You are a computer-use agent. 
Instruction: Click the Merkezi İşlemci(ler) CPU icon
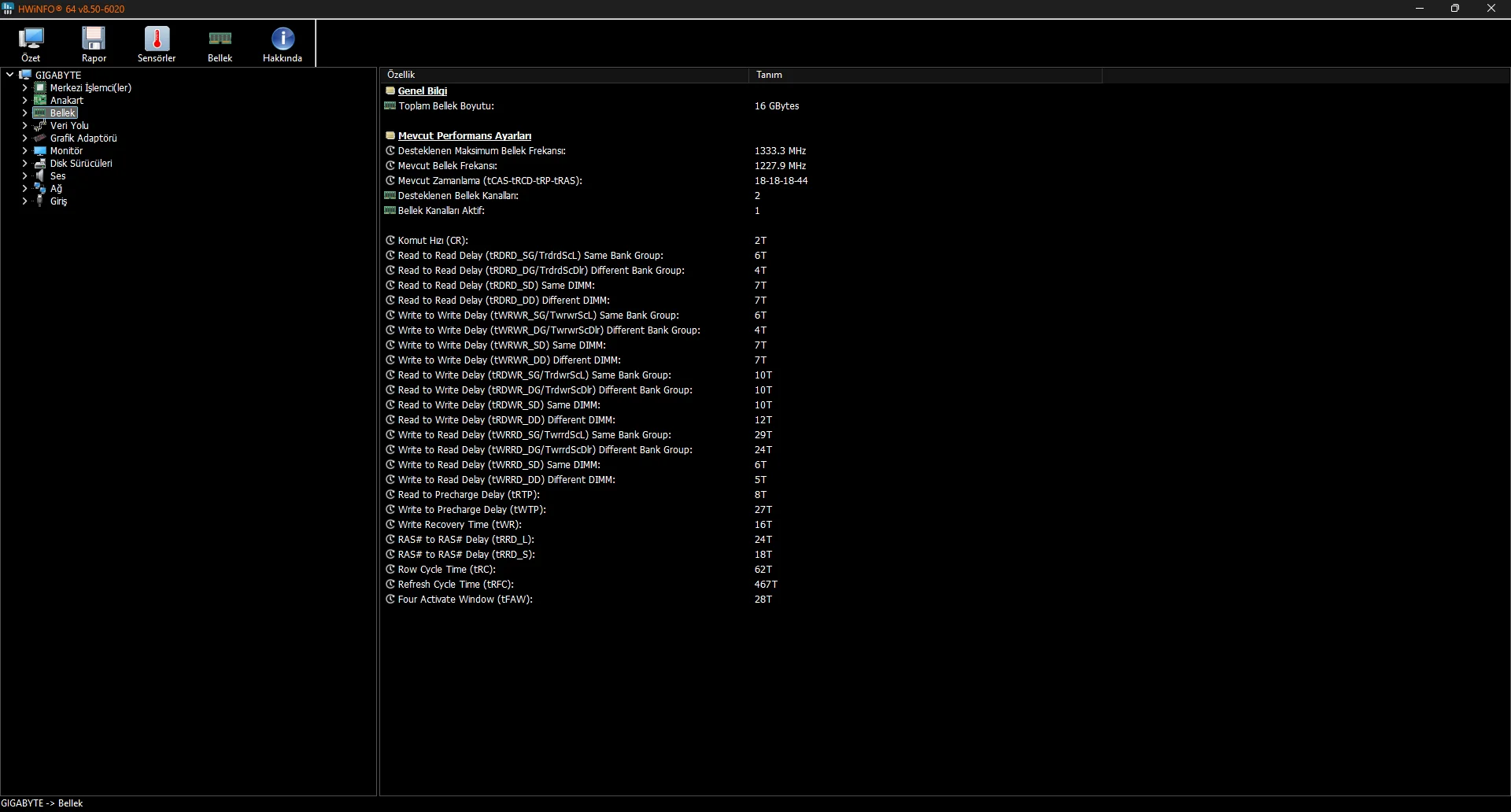40,87
